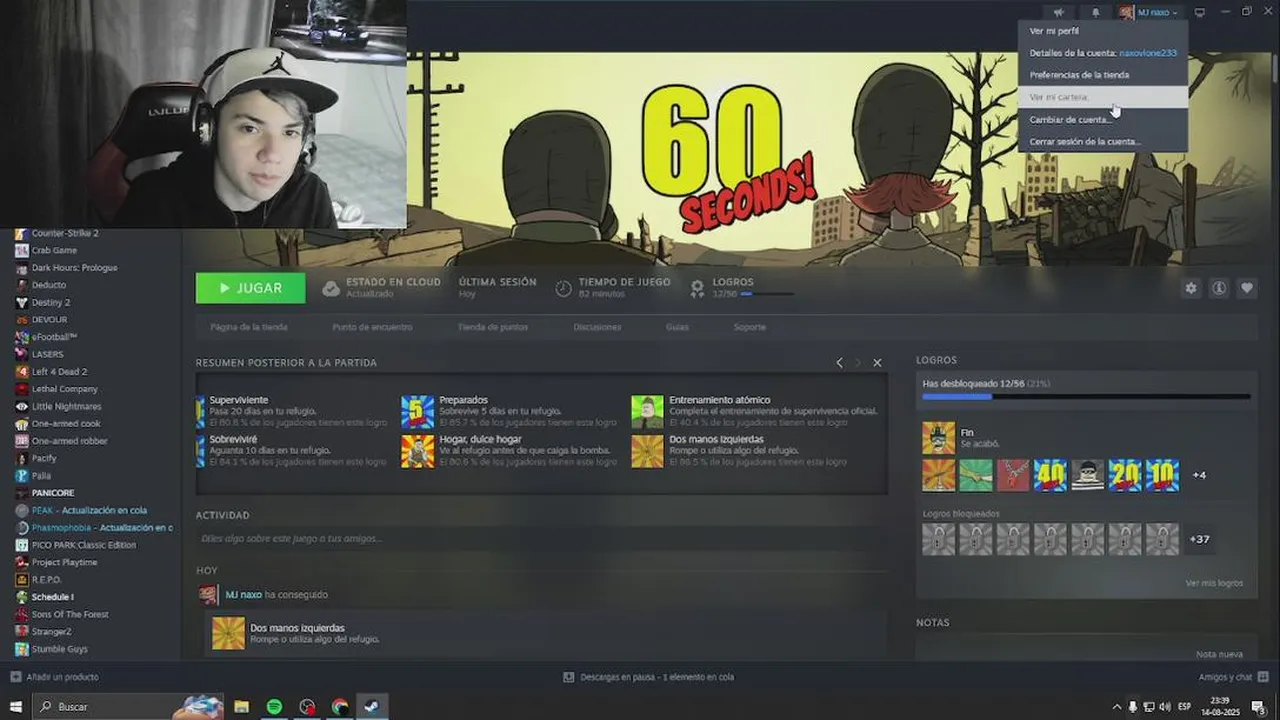Screen dimensions: 1280x720
Task: Select PANICORE in the library list
Action: pyautogui.click(x=53, y=493)
